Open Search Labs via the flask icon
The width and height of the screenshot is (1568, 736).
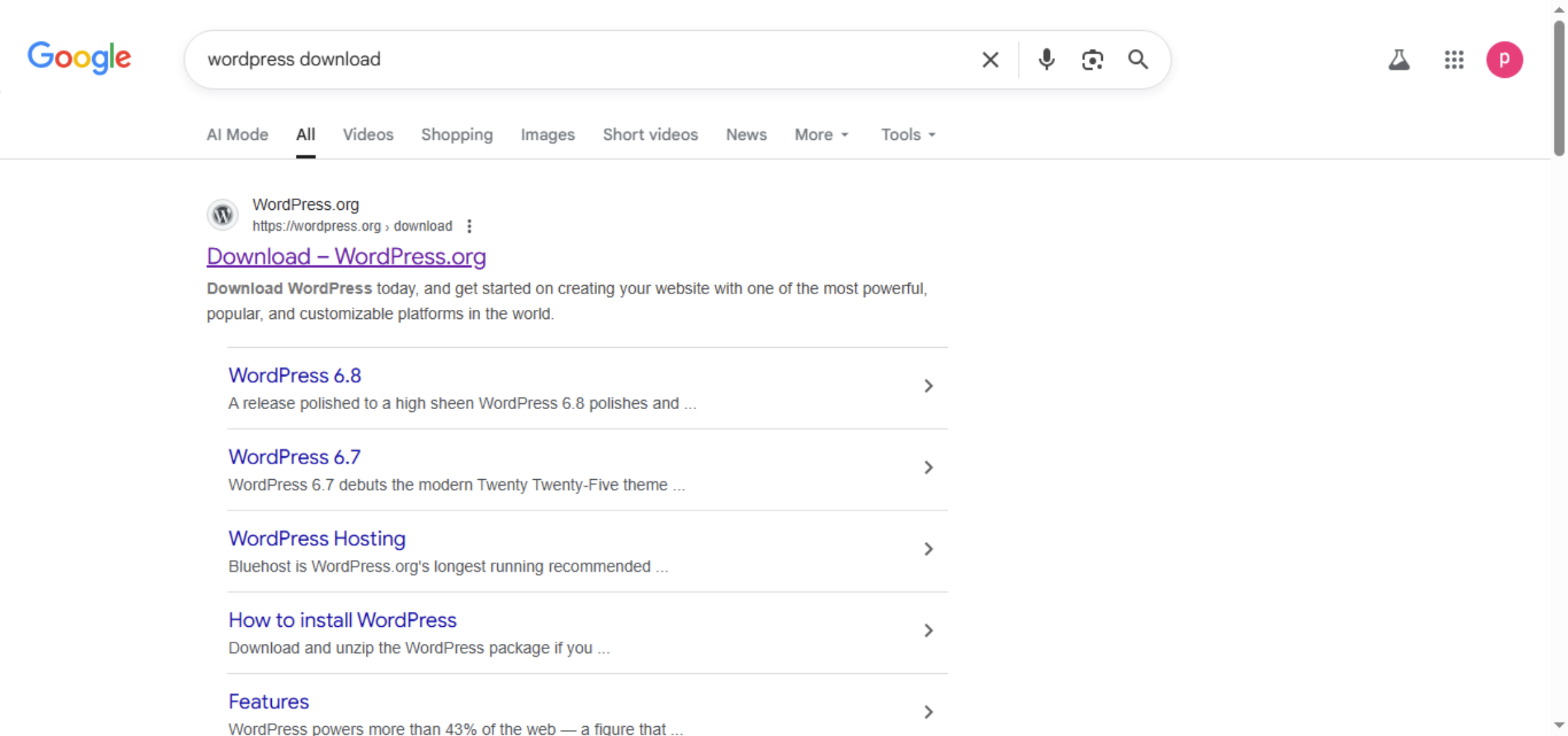pos(1399,59)
